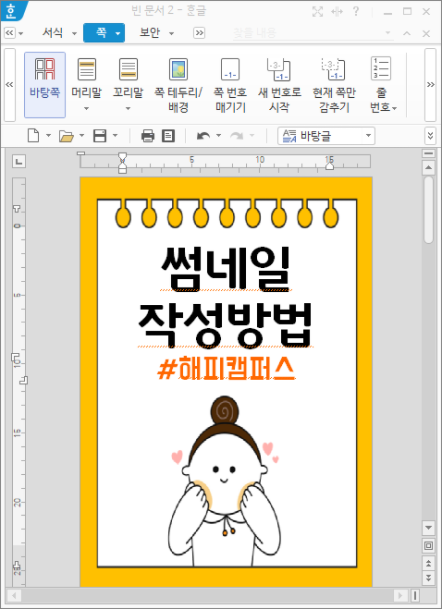Viewport: 442px width, 609px height.
Task: Open the 서식 menu
Action: coord(59,33)
